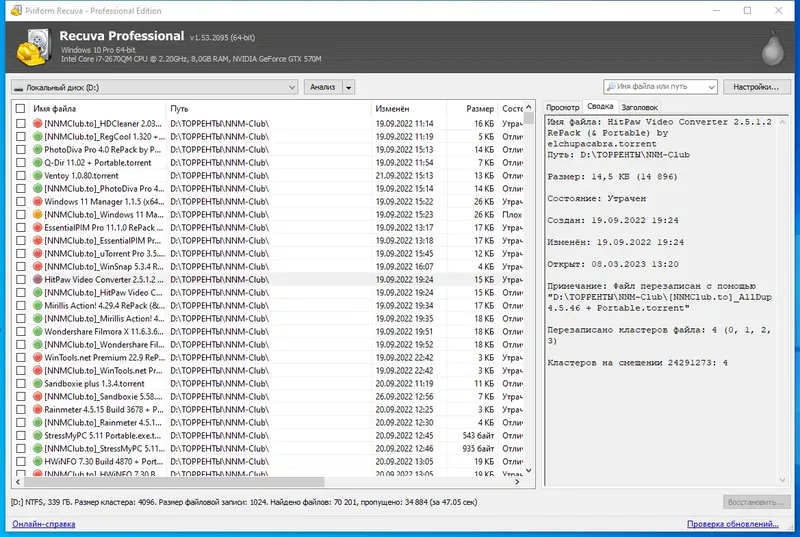Click the green status dot of [NNMClub.to]_RegCool 1.320
The image size is (800, 537).
click(x=37, y=137)
